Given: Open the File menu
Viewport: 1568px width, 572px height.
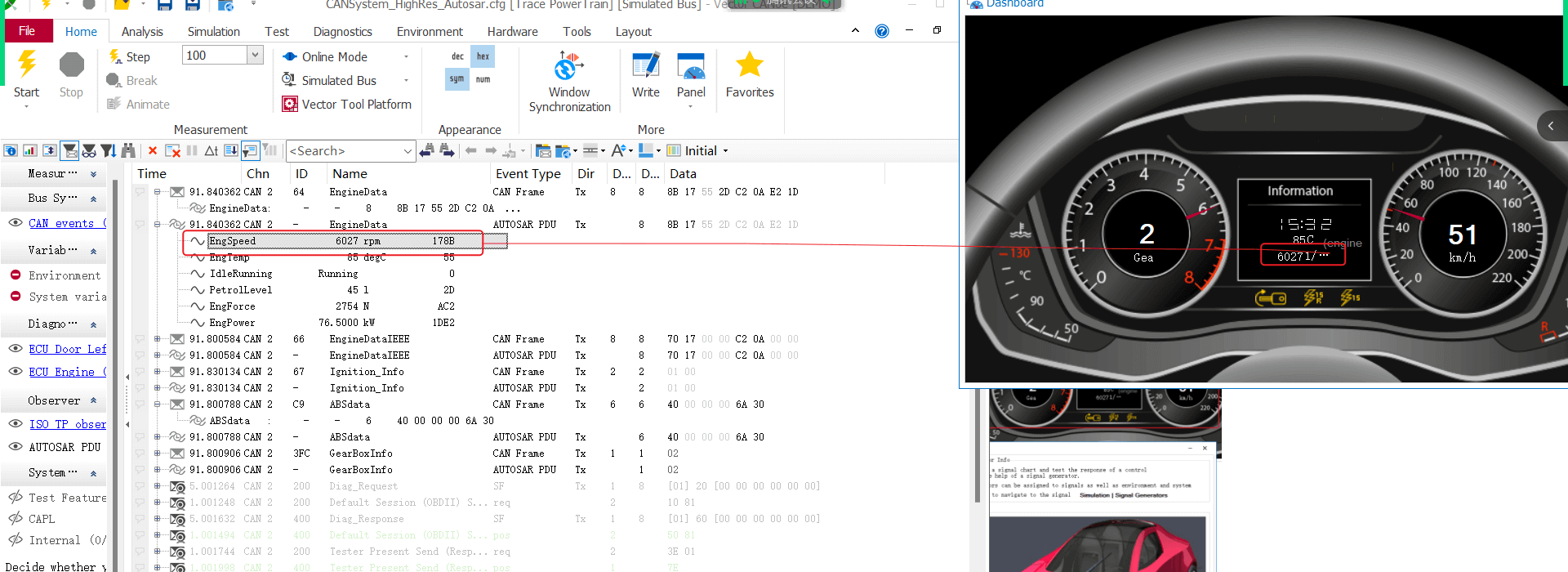Looking at the screenshot, I should tap(27, 31).
